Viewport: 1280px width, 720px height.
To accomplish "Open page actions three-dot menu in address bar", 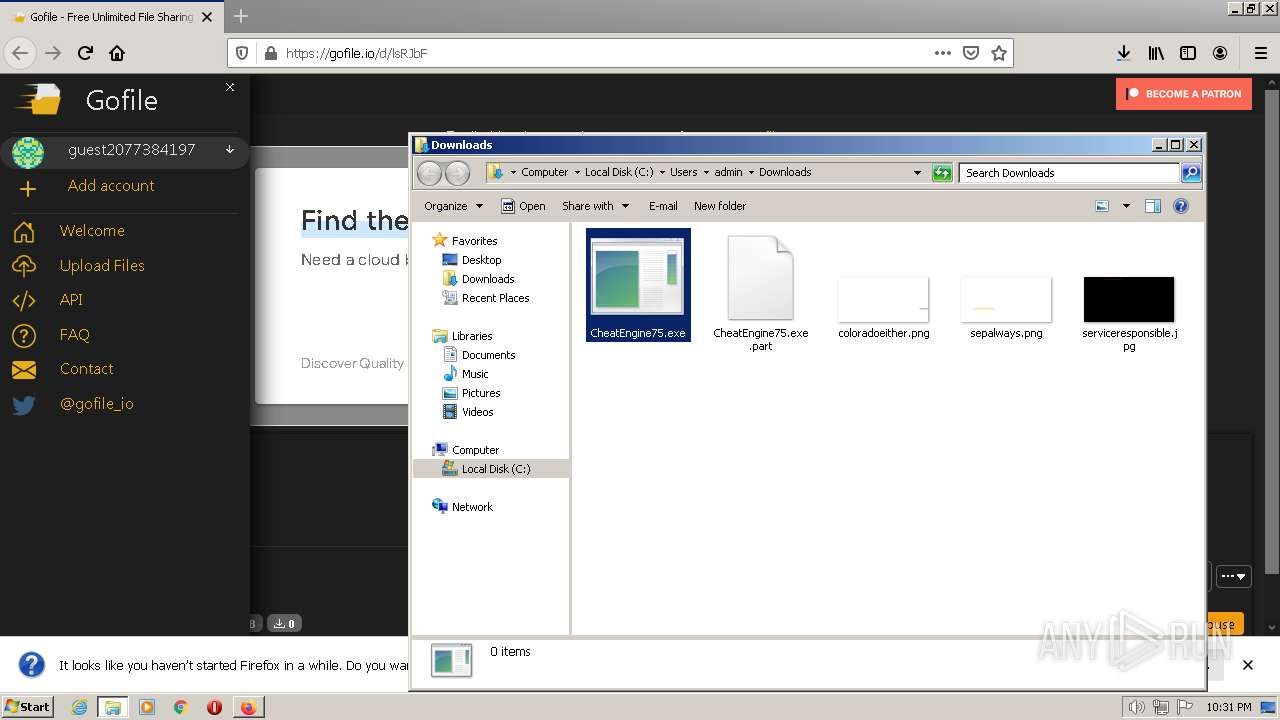I will pos(942,53).
